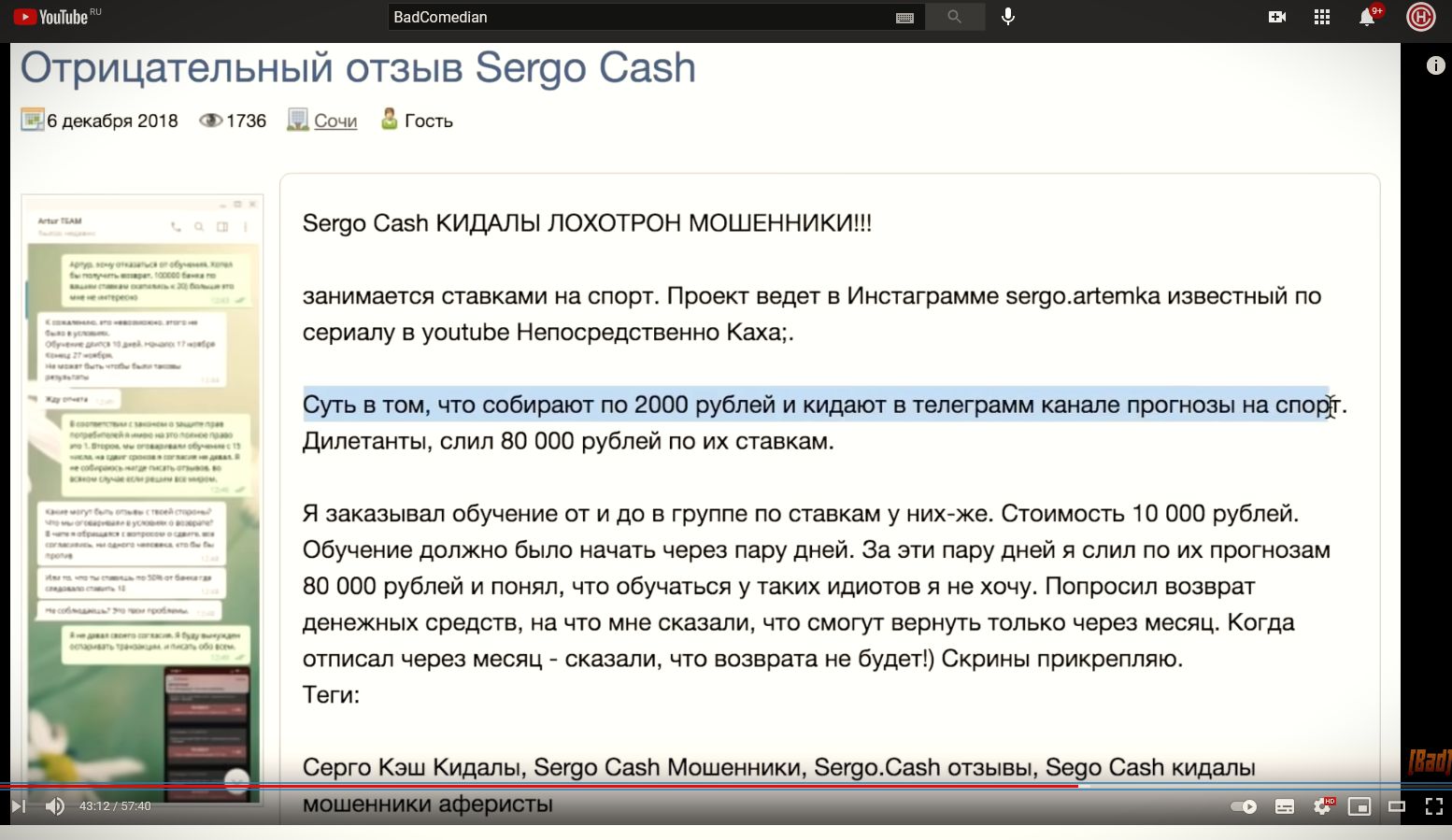Enter fullscreen mode
This screenshot has width=1452, height=840.
pyautogui.click(x=1434, y=806)
